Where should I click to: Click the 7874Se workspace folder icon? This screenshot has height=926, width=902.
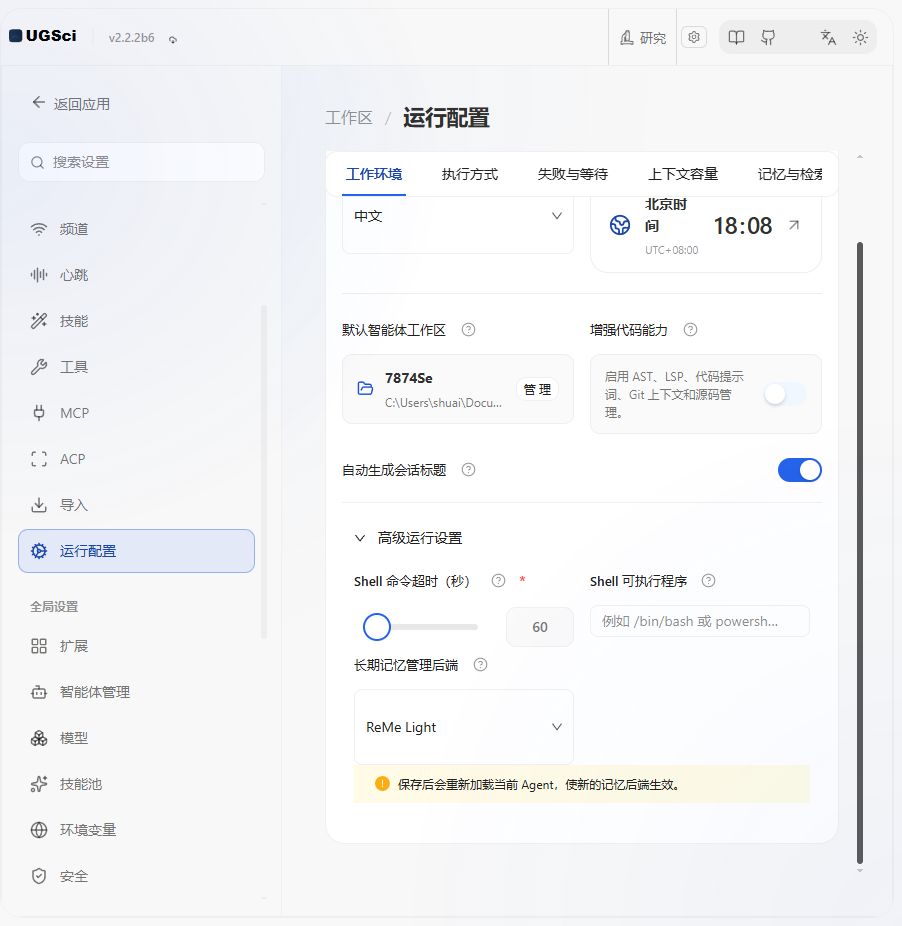tap(366, 388)
